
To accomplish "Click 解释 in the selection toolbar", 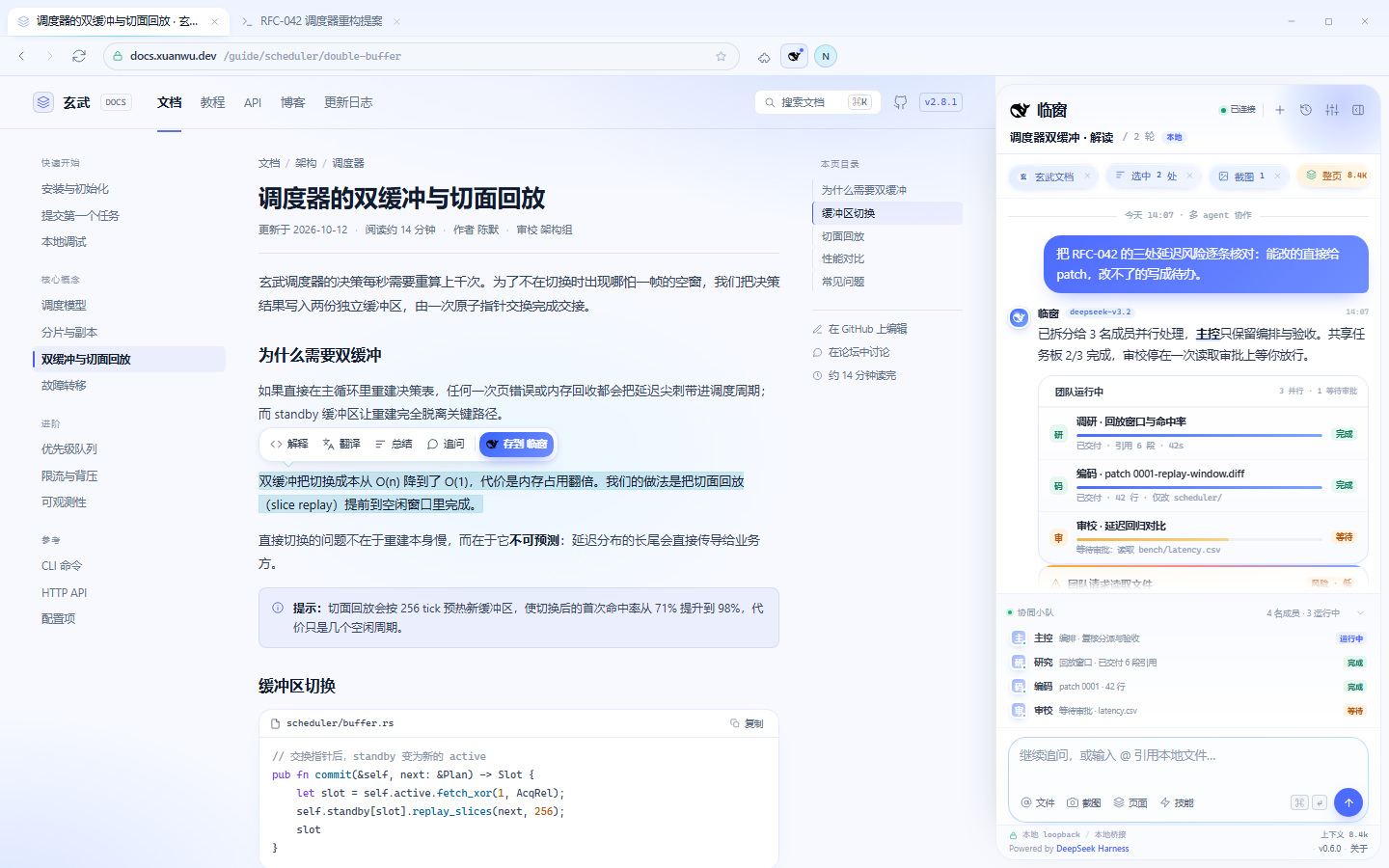I will pyautogui.click(x=289, y=445).
